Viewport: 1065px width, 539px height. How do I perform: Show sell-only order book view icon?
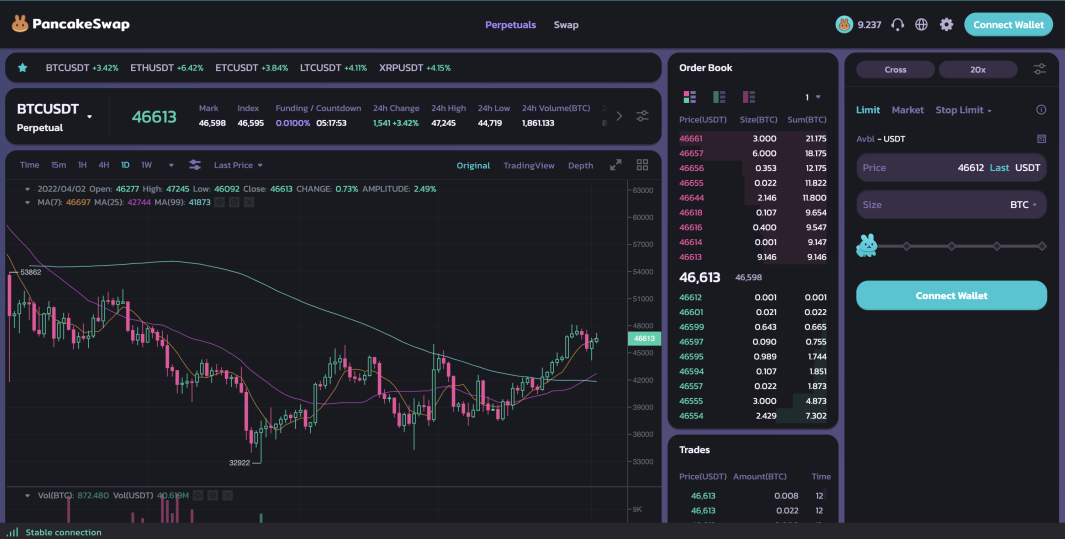tap(748, 97)
